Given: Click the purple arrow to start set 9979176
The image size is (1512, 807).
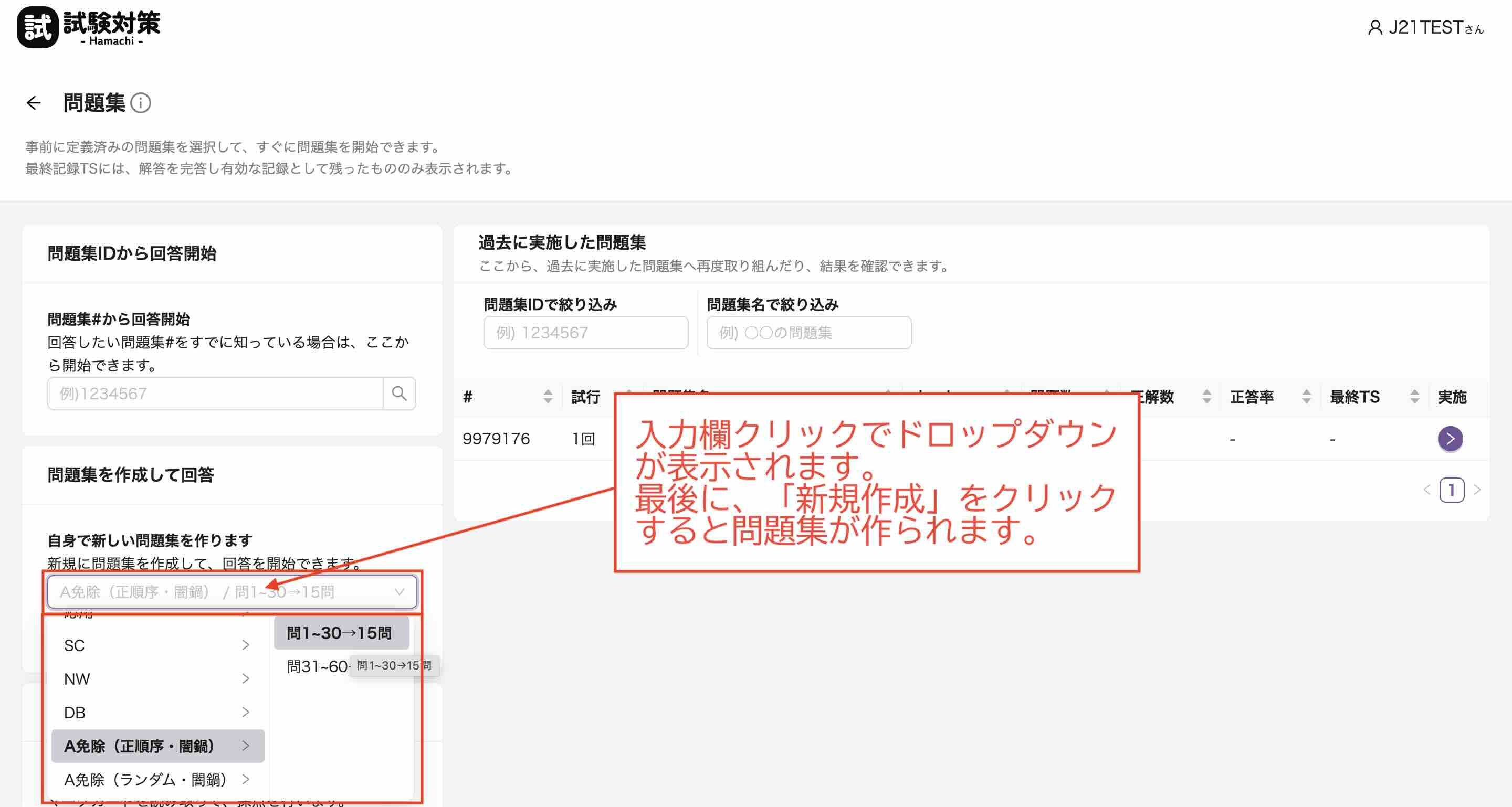Looking at the screenshot, I should [1450, 439].
